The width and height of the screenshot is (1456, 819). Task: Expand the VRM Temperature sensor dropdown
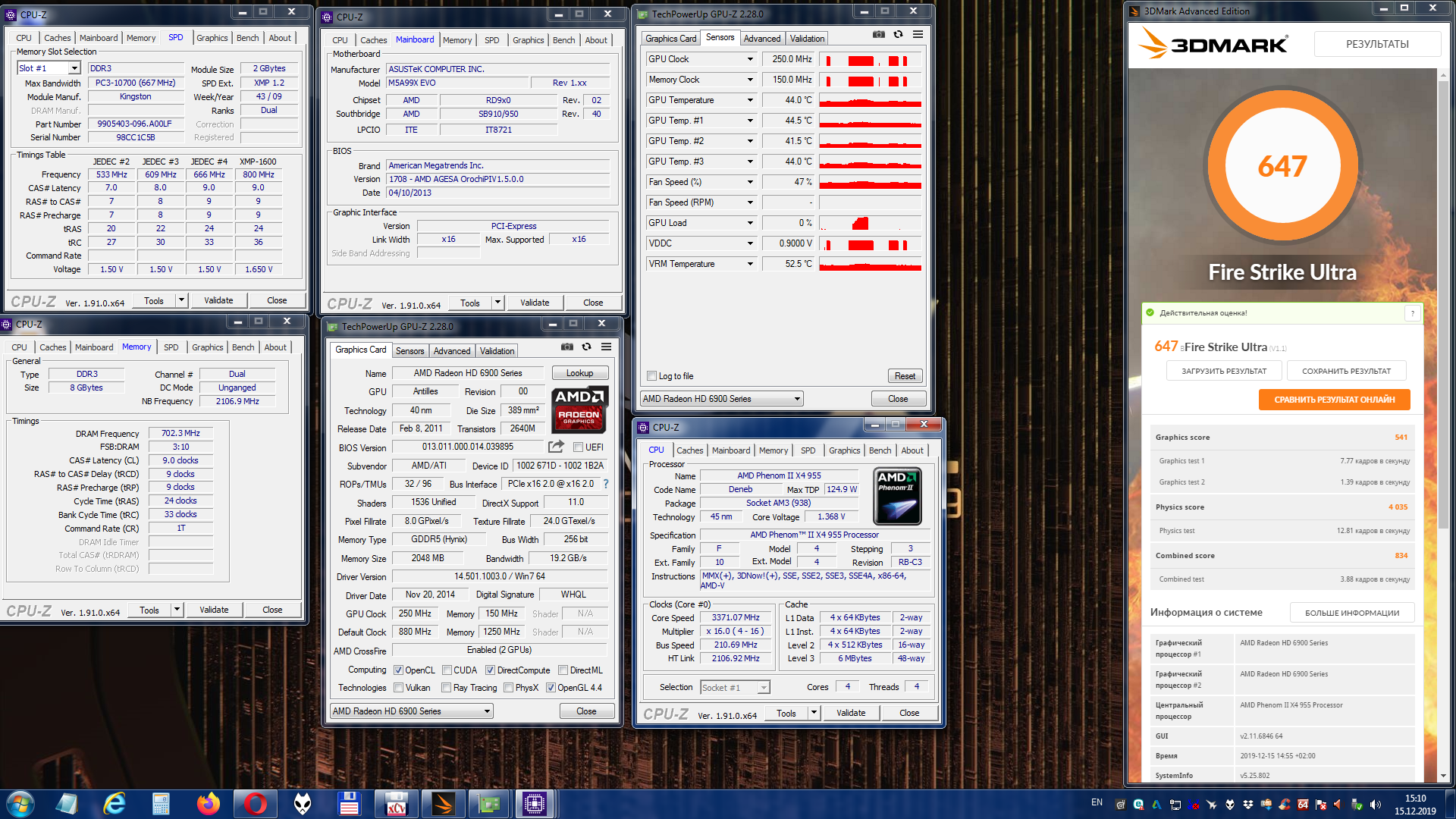750,264
